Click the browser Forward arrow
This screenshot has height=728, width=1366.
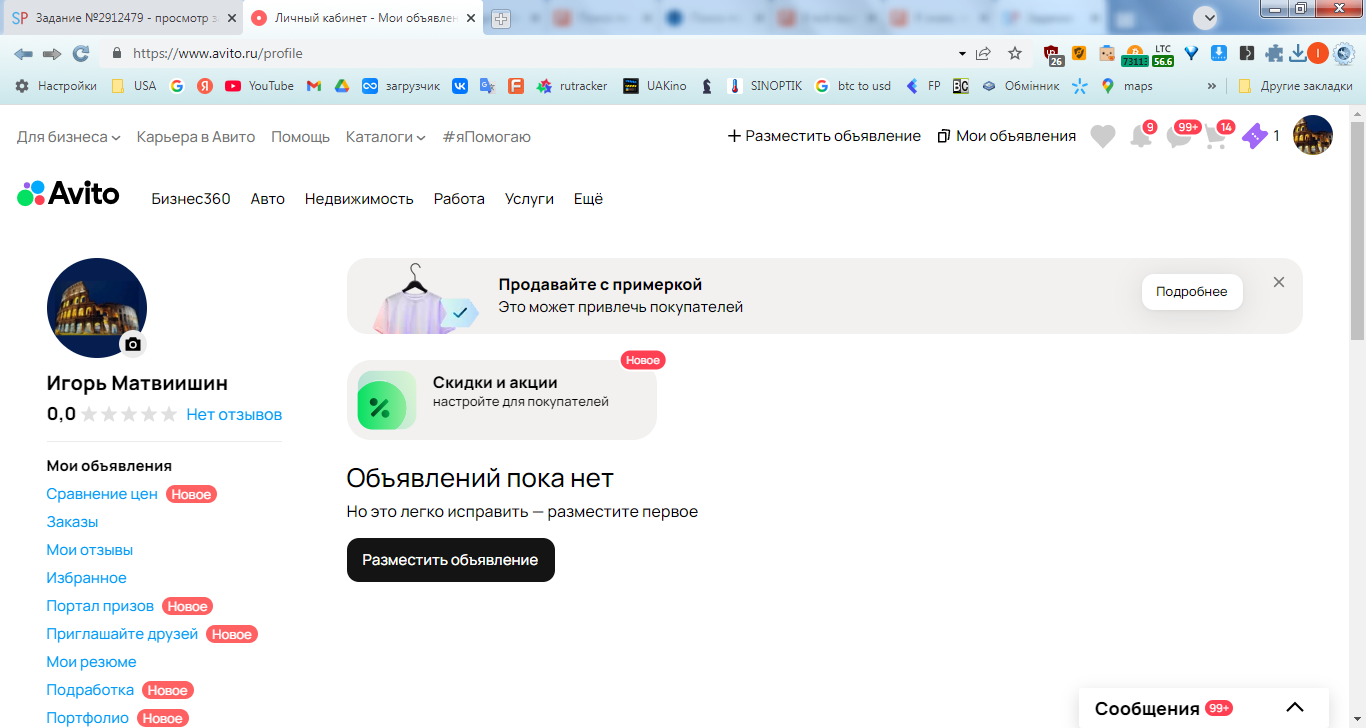point(52,53)
